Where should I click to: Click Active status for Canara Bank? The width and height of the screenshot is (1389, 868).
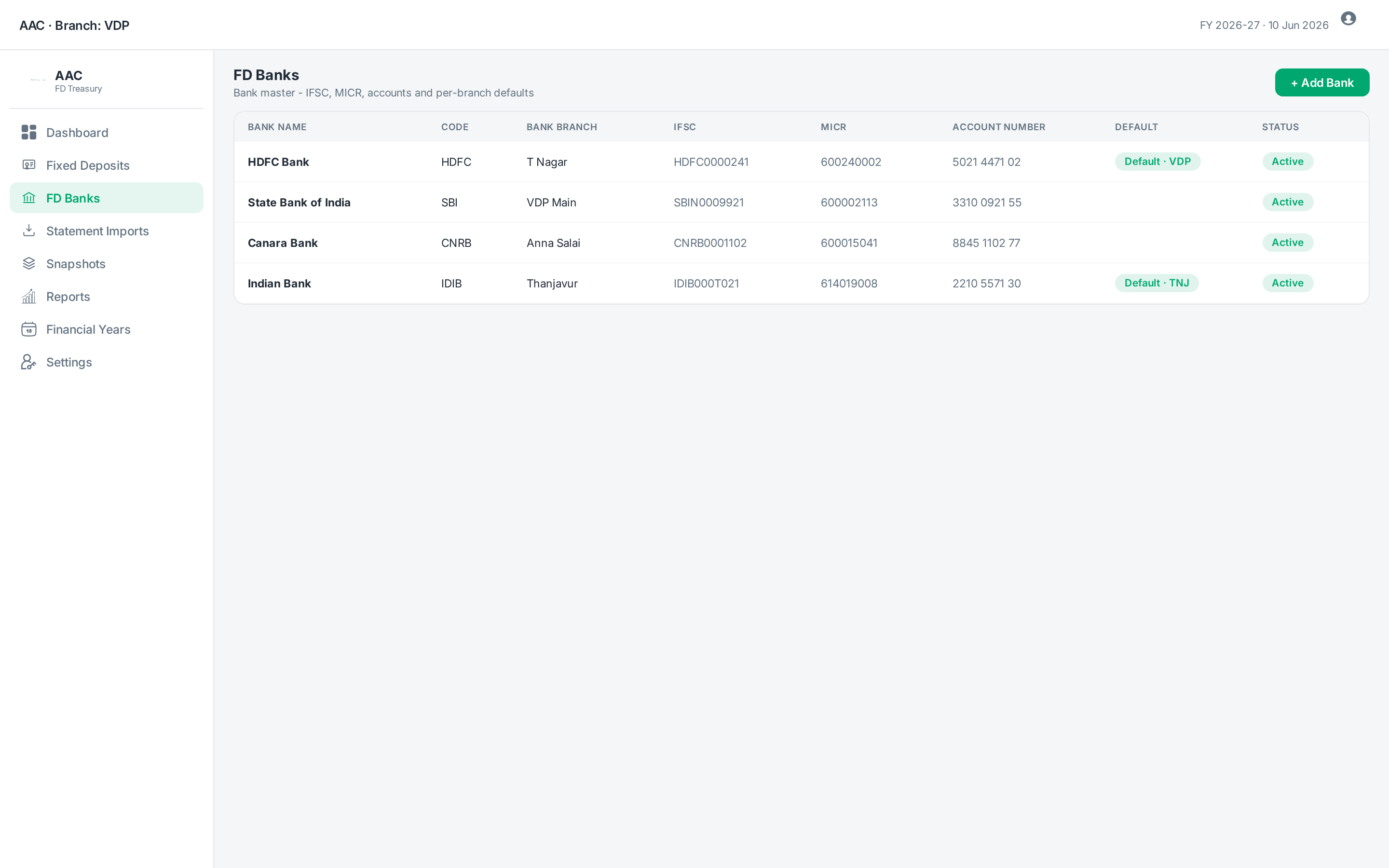1287,242
